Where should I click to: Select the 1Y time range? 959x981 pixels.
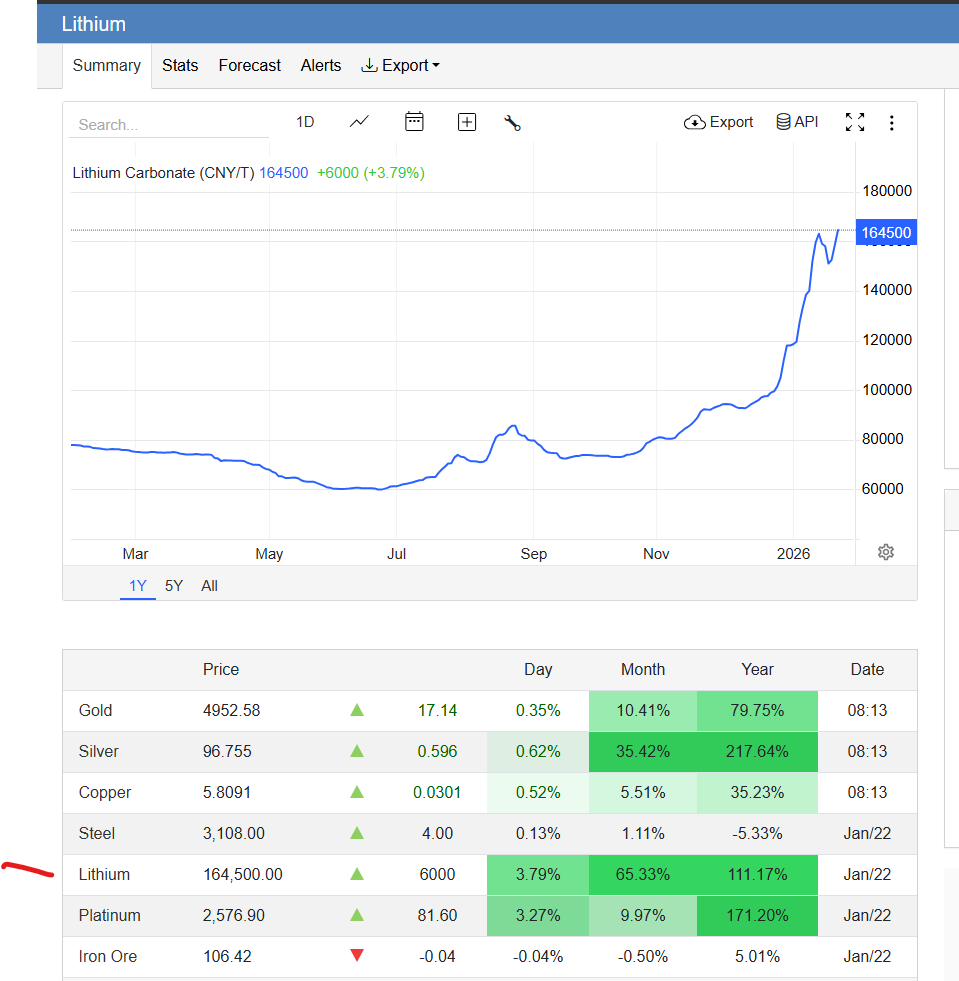click(x=138, y=586)
